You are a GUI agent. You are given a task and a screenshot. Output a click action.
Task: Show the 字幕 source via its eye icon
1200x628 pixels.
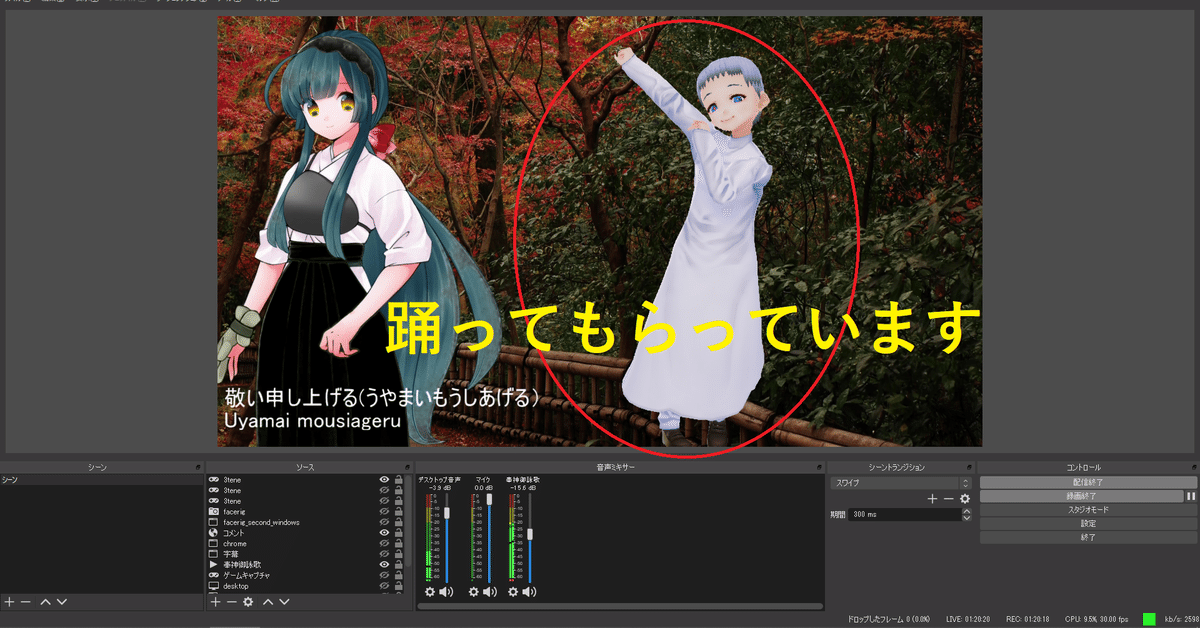(x=384, y=554)
